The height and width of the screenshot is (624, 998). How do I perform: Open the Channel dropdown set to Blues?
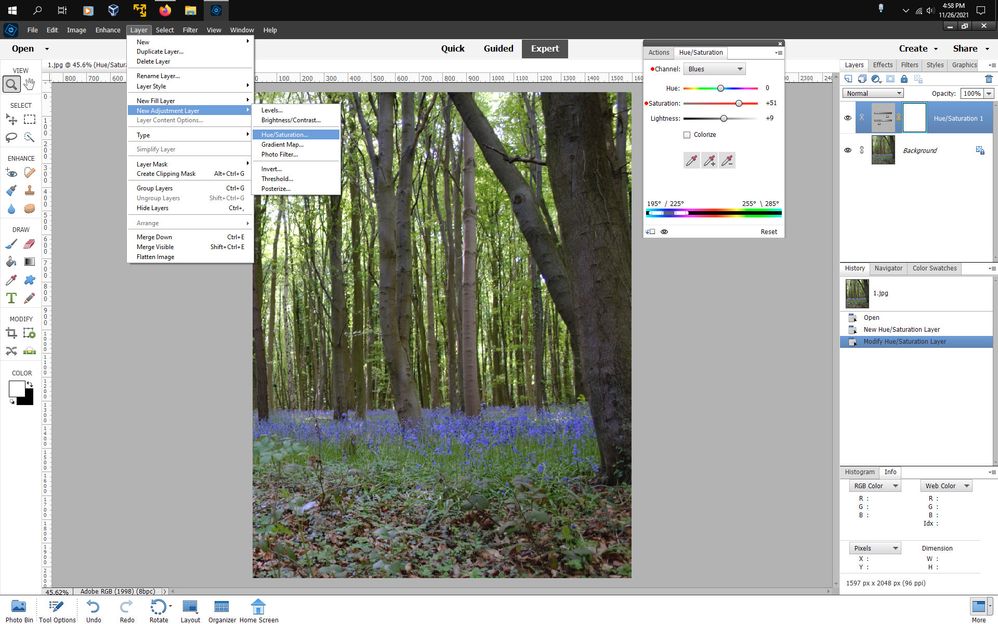click(714, 69)
